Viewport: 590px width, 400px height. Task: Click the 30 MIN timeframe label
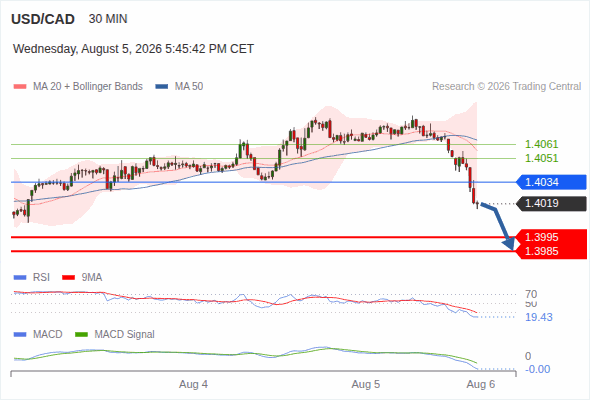[x=108, y=19]
